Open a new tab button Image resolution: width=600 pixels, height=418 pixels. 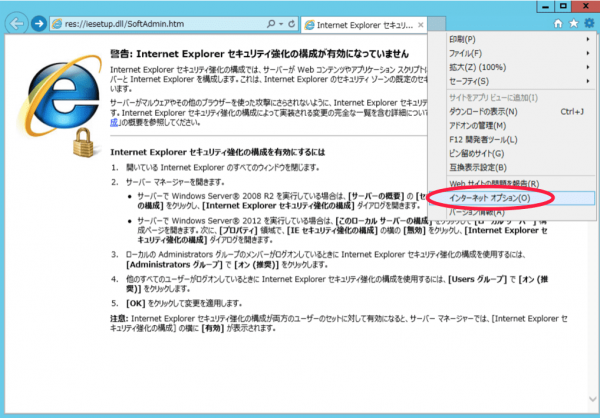pyautogui.click(x=436, y=24)
